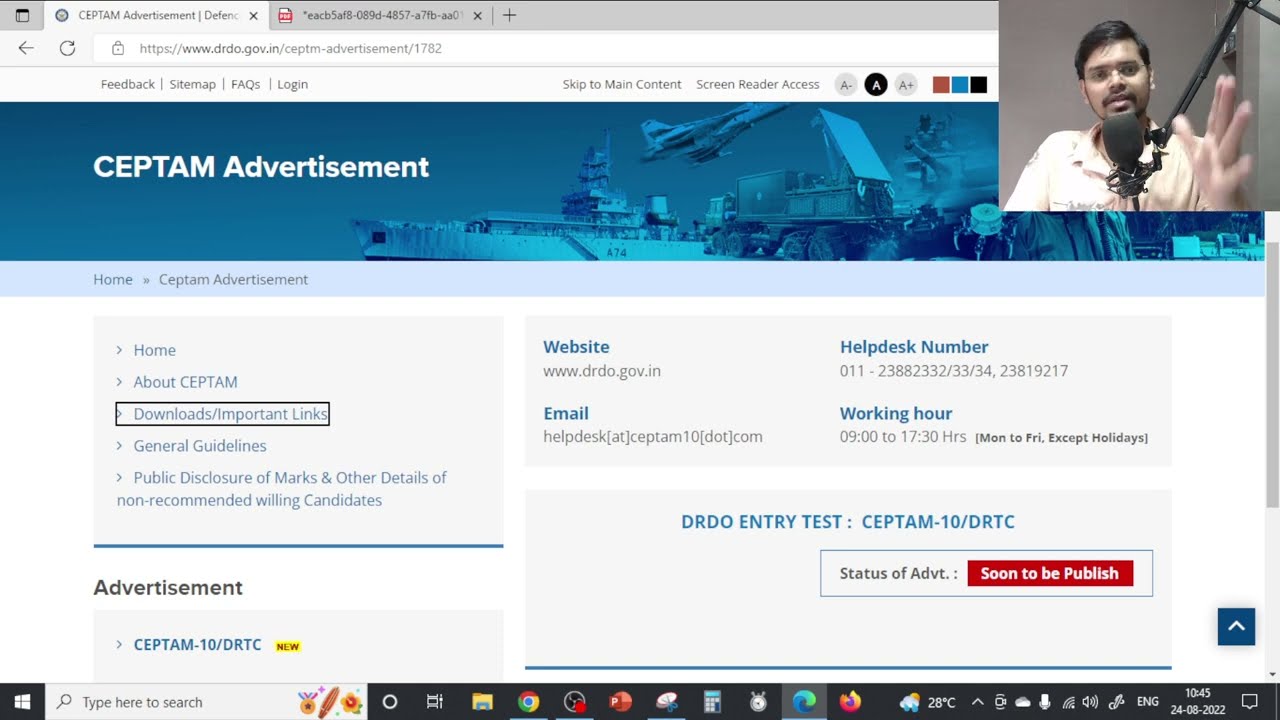
Task: Open Screen Reader Access
Action: [757, 84]
